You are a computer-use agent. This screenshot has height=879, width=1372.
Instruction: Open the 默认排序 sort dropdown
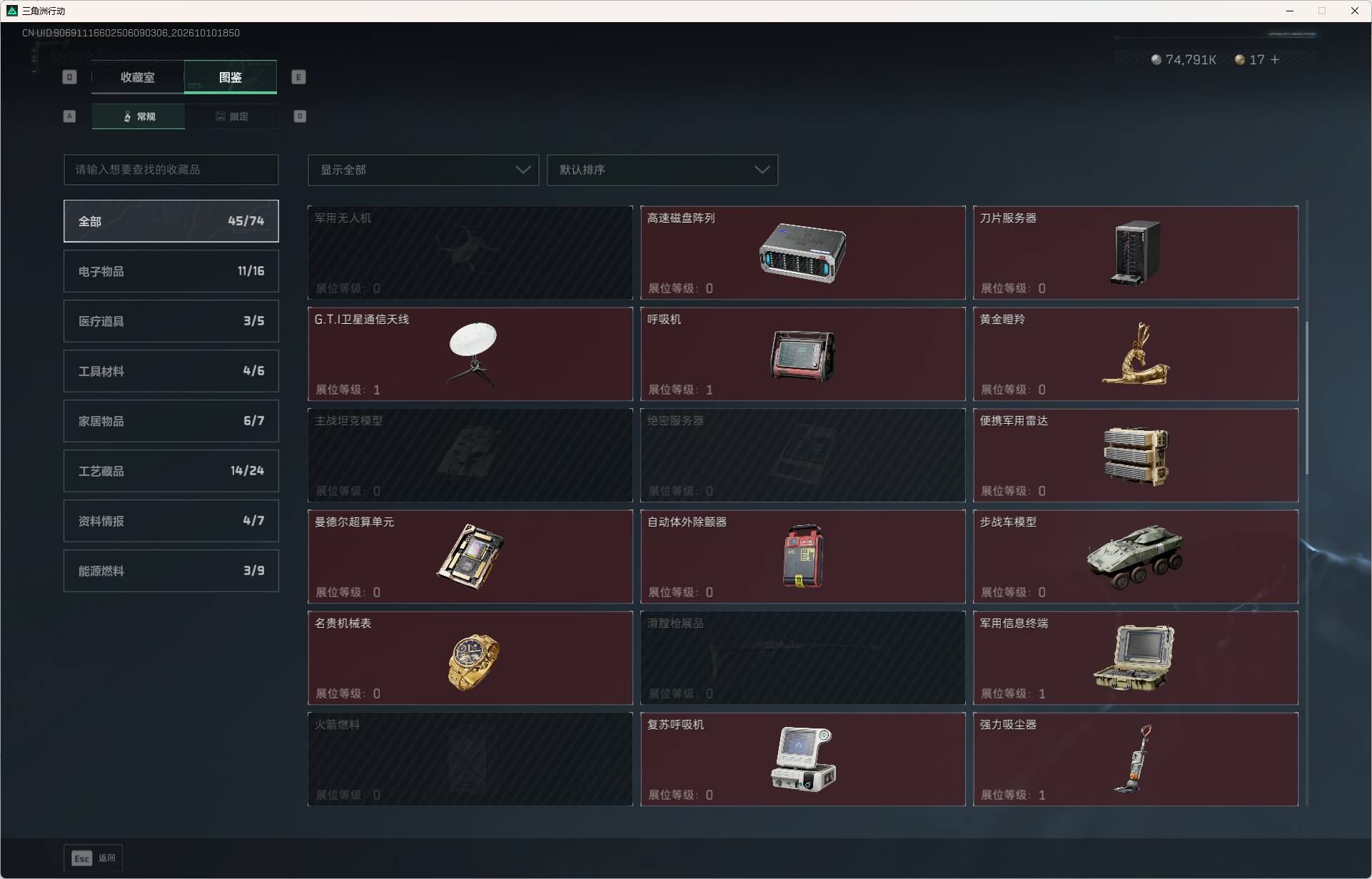[x=662, y=170]
